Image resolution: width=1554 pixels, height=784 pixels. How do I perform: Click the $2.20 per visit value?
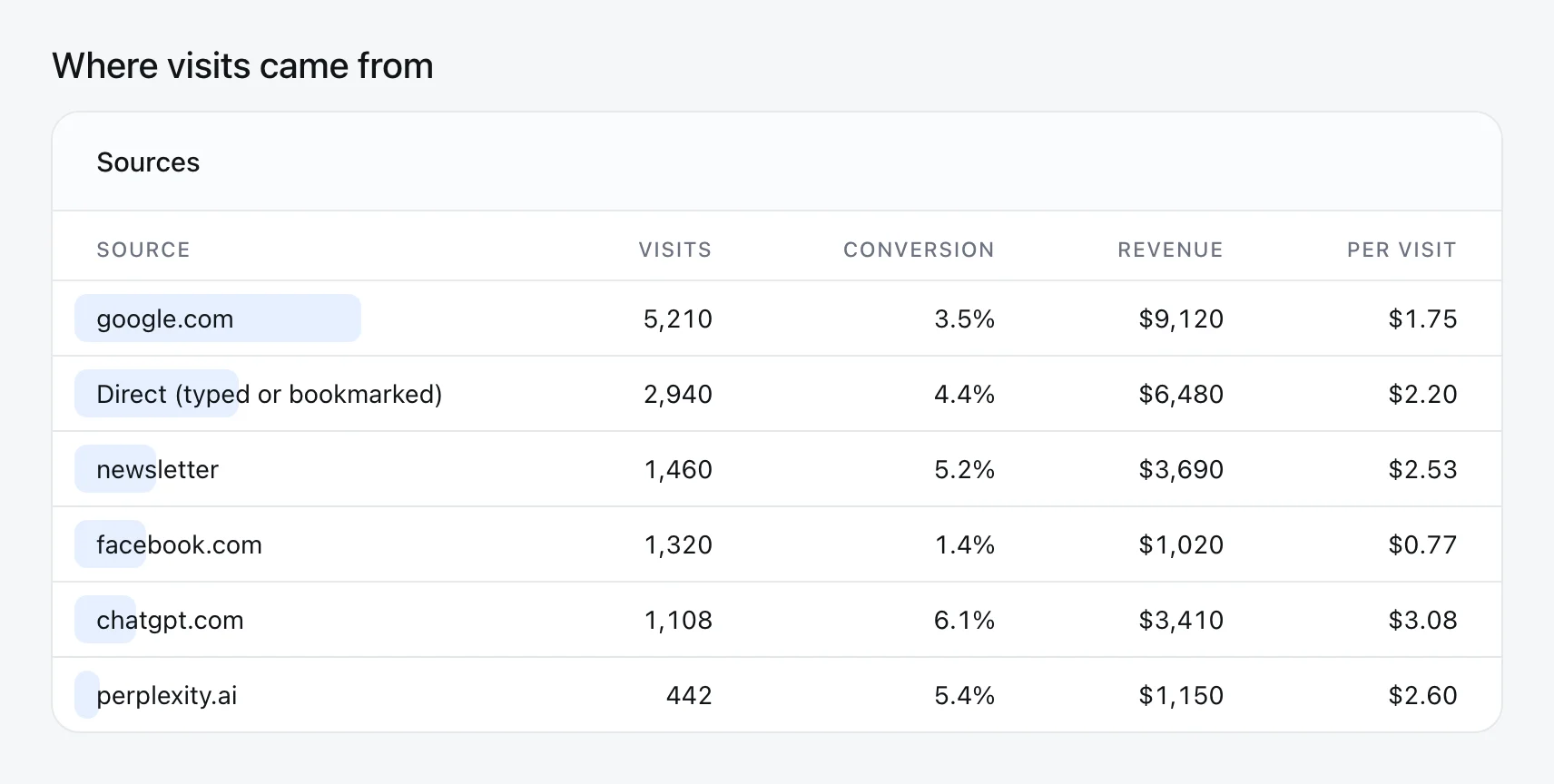pos(1422,394)
